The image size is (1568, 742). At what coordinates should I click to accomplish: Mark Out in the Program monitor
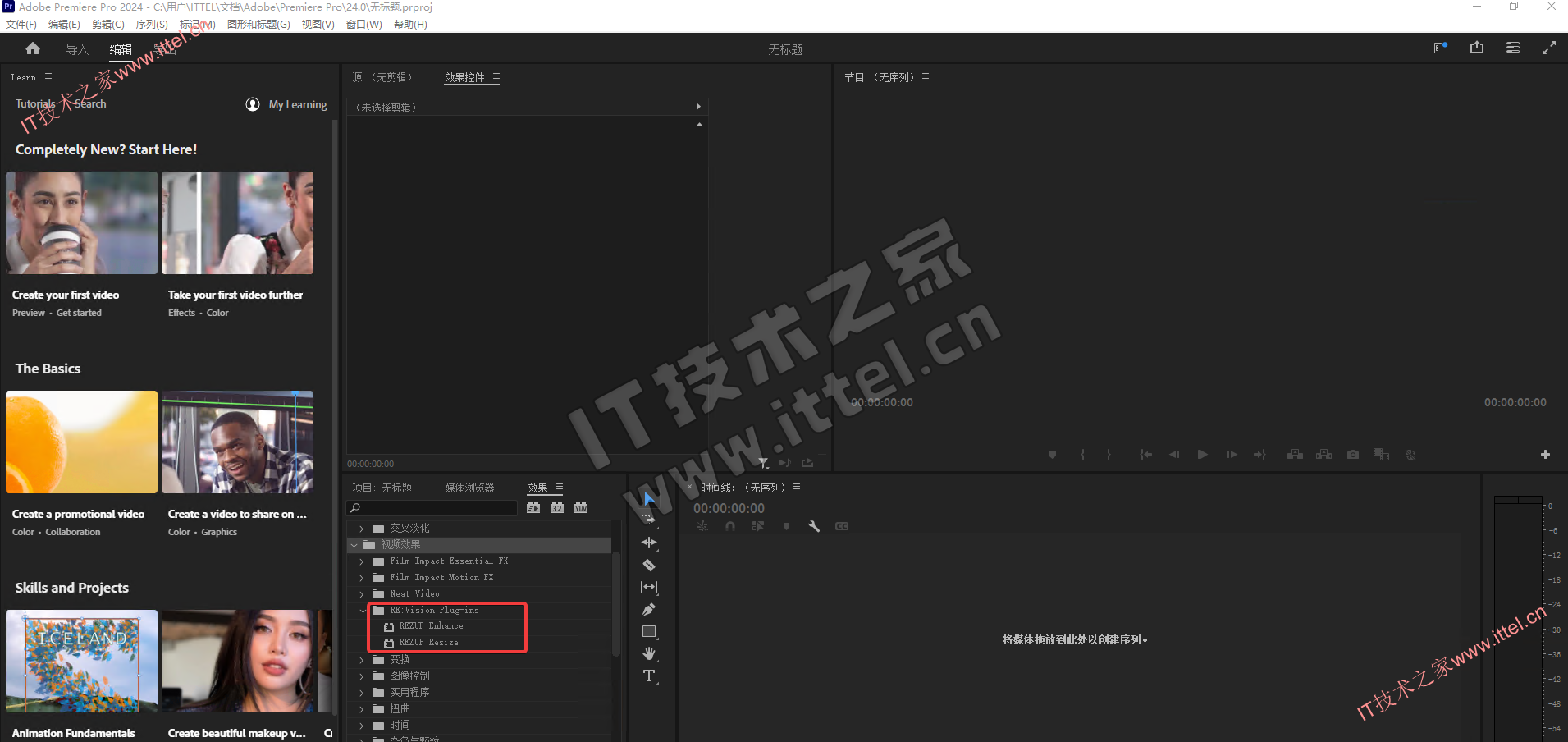tap(1109, 455)
